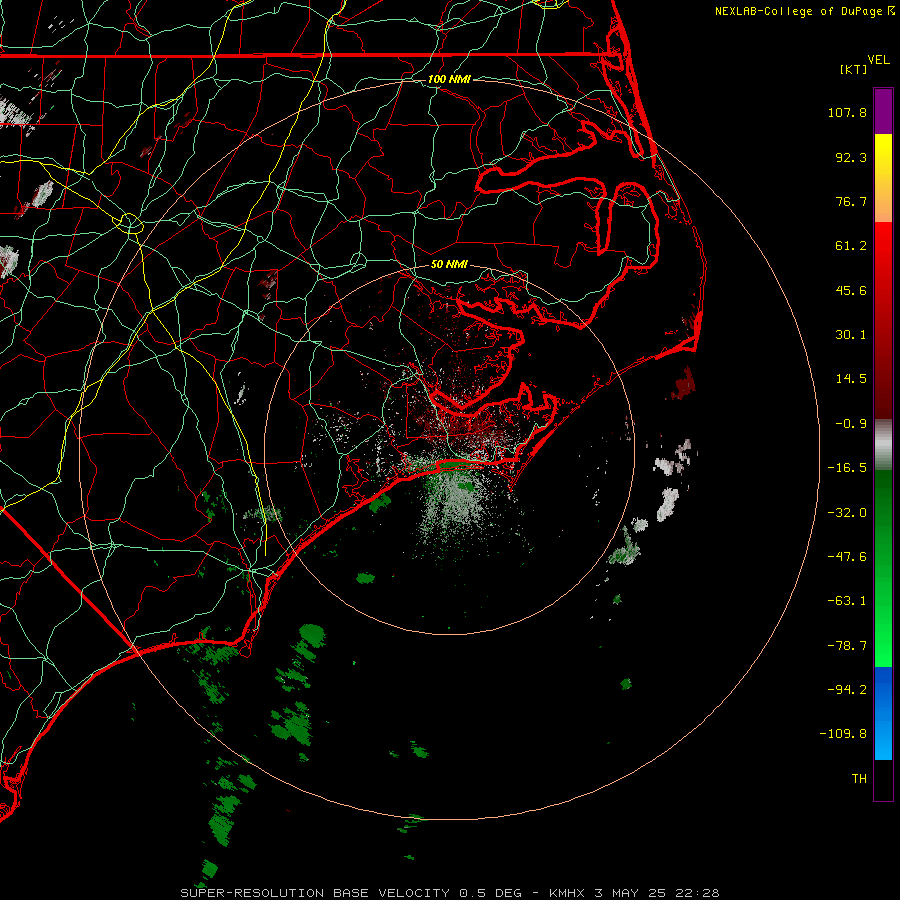
Task: Pick the yellow-orange segment of velocity scale
Action: [883, 178]
